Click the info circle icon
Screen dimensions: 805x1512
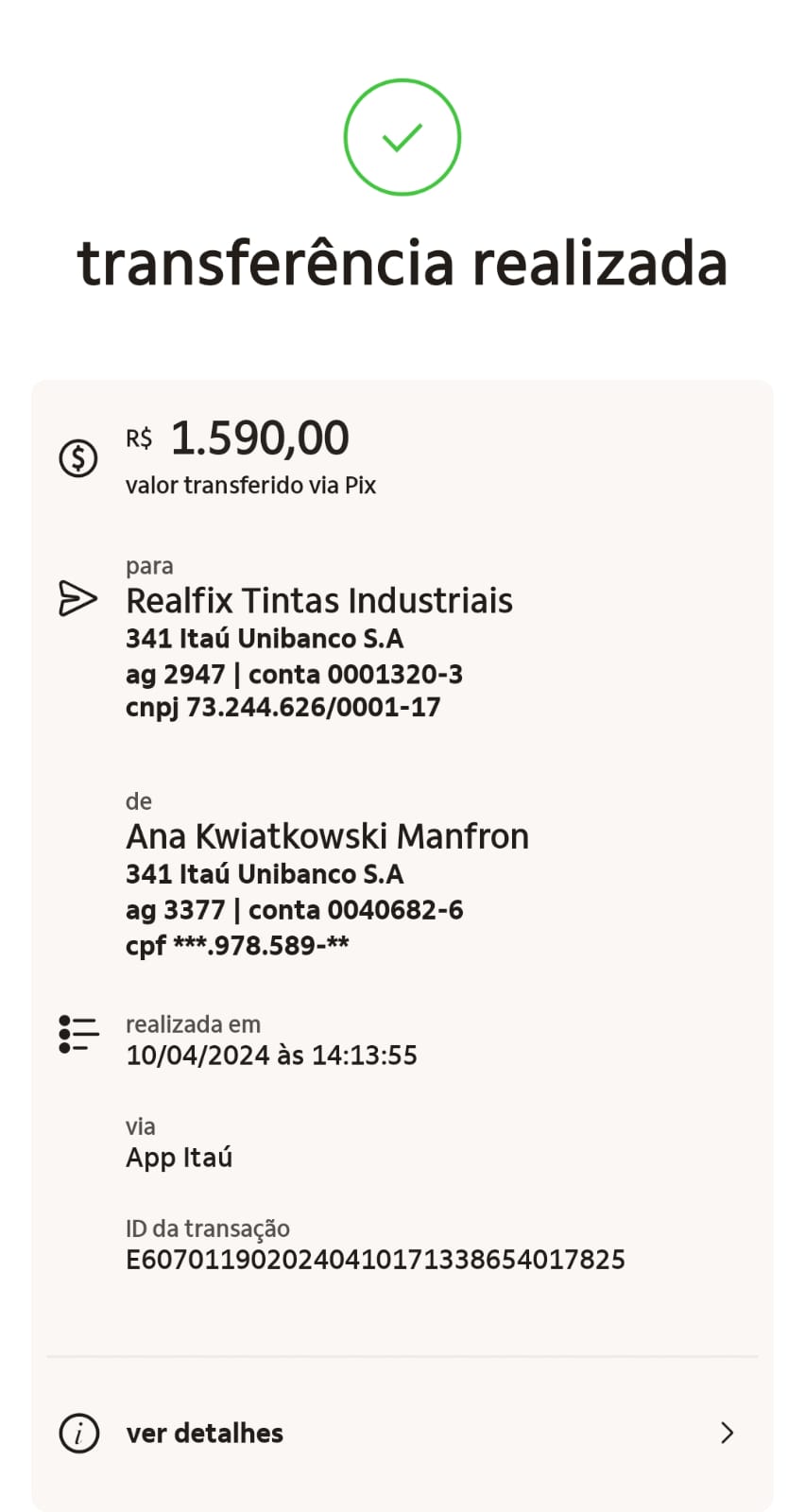click(x=78, y=1433)
